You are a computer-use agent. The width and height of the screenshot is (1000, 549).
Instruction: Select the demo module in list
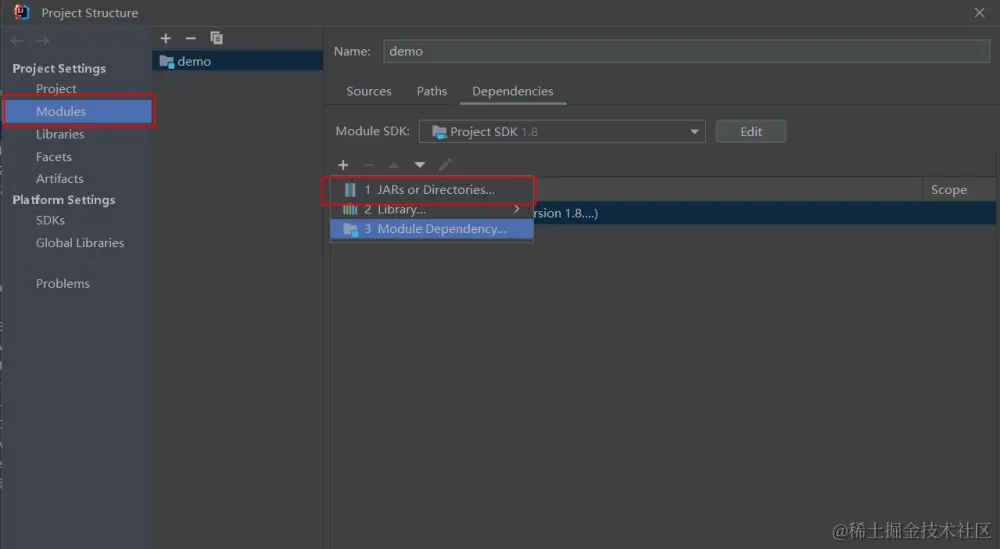coord(238,61)
